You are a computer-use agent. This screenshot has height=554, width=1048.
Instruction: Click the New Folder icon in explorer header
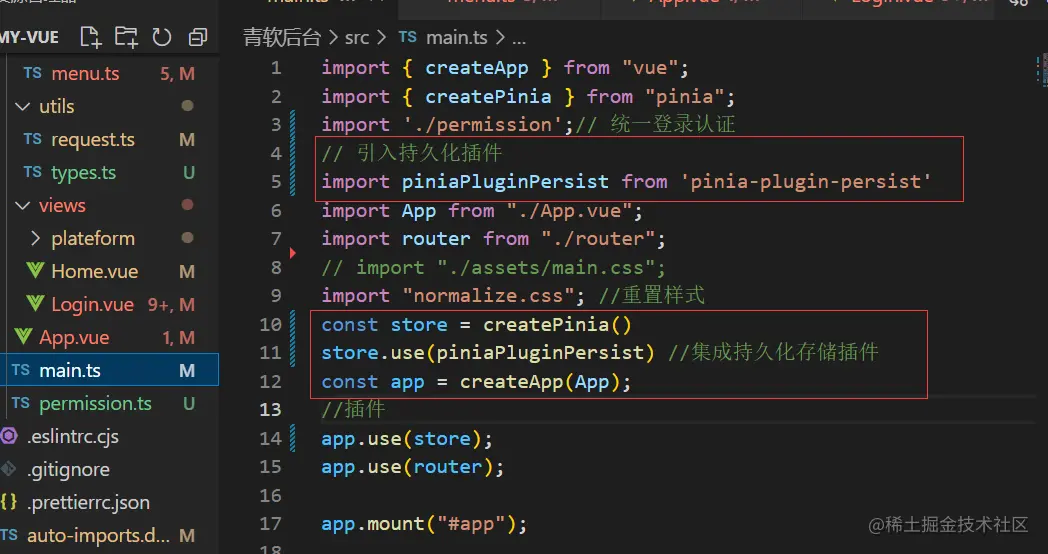tap(126, 37)
